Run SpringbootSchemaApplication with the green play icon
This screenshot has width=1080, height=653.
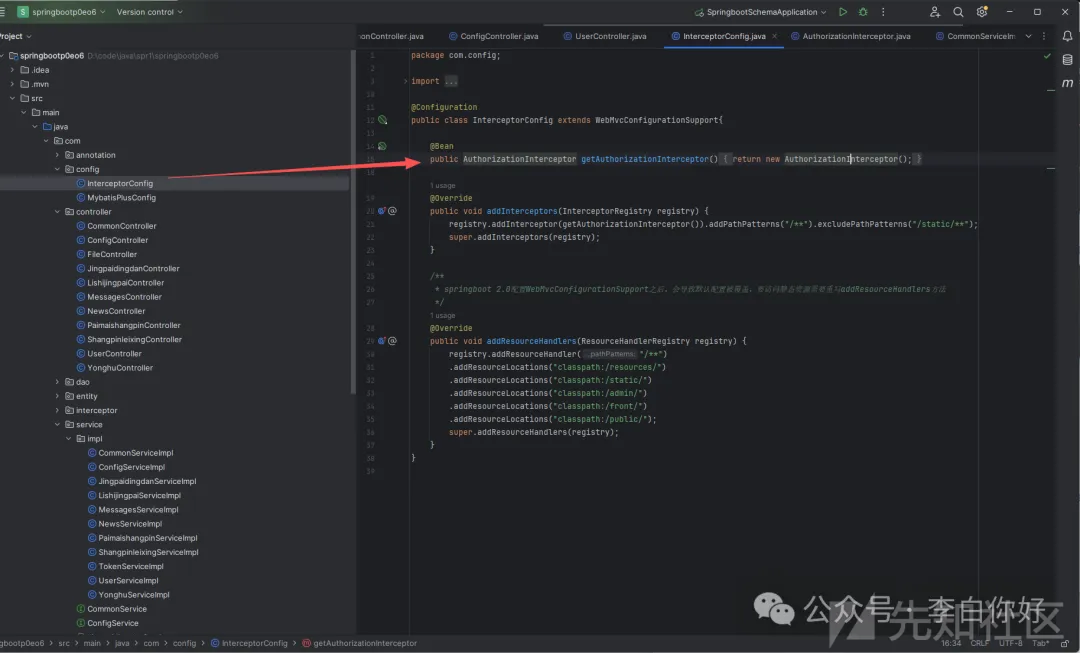[843, 12]
